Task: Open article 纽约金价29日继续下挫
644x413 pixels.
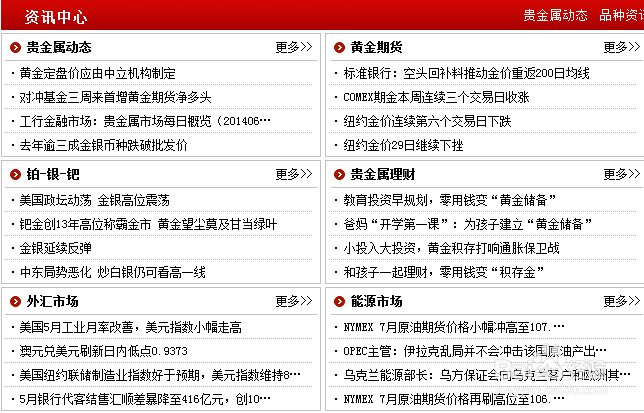Action: 403,145
